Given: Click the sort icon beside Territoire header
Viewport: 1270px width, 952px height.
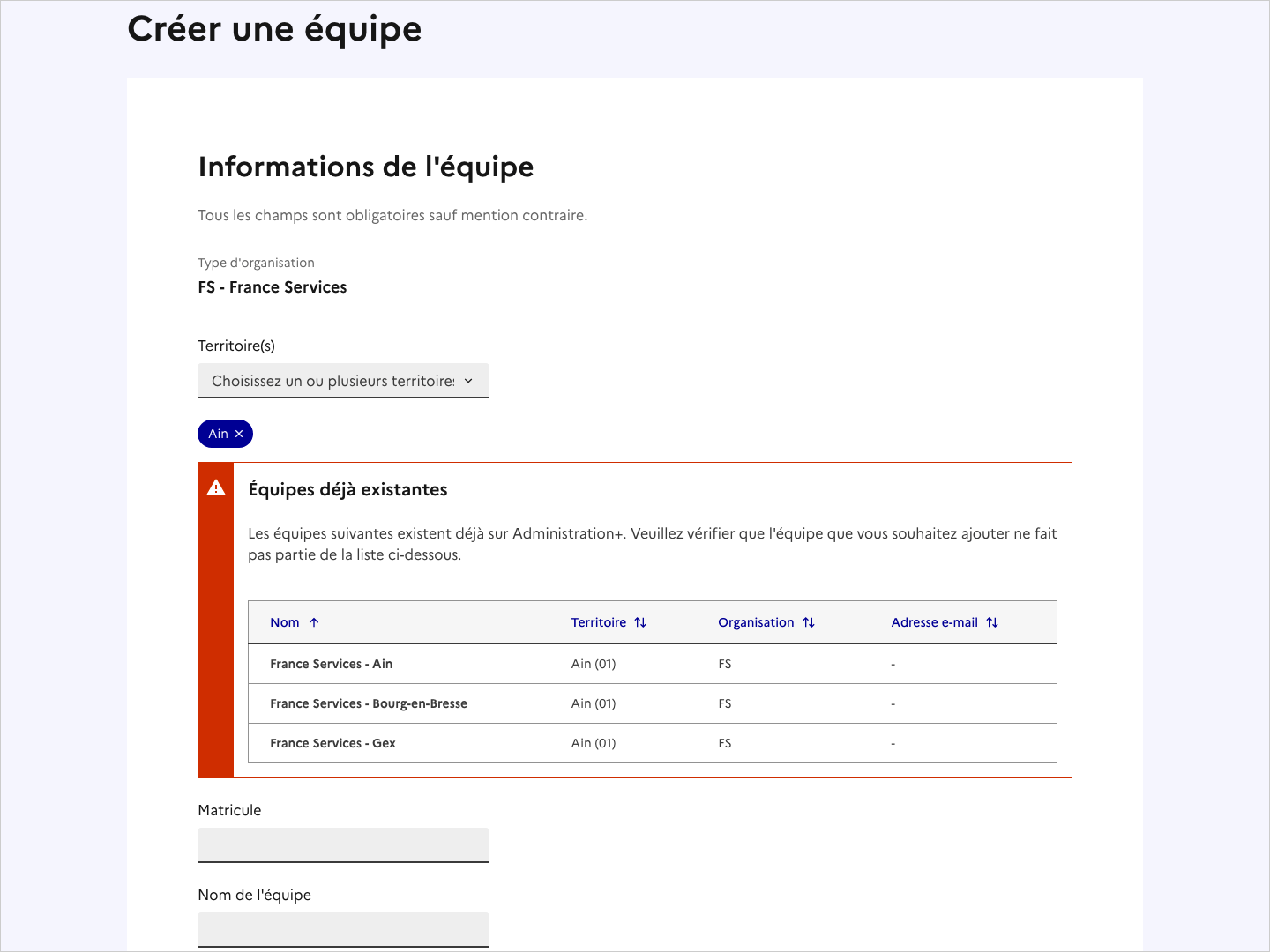Looking at the screenshot, I should (639, 621).
